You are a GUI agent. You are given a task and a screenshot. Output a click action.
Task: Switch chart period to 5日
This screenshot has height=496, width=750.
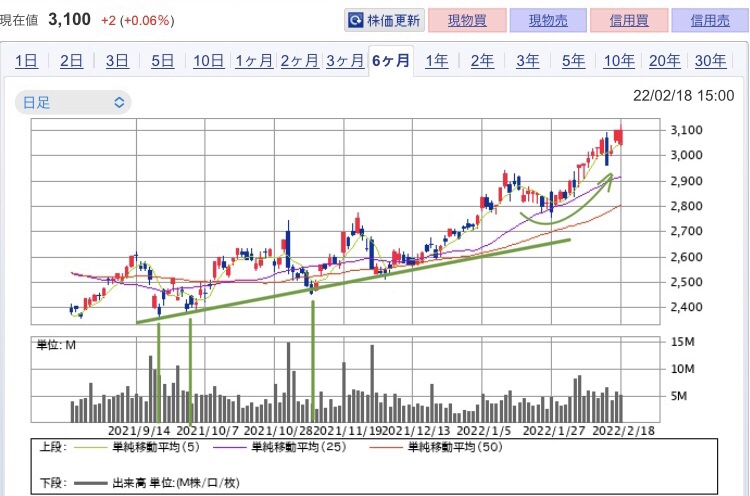click(163, 61)
